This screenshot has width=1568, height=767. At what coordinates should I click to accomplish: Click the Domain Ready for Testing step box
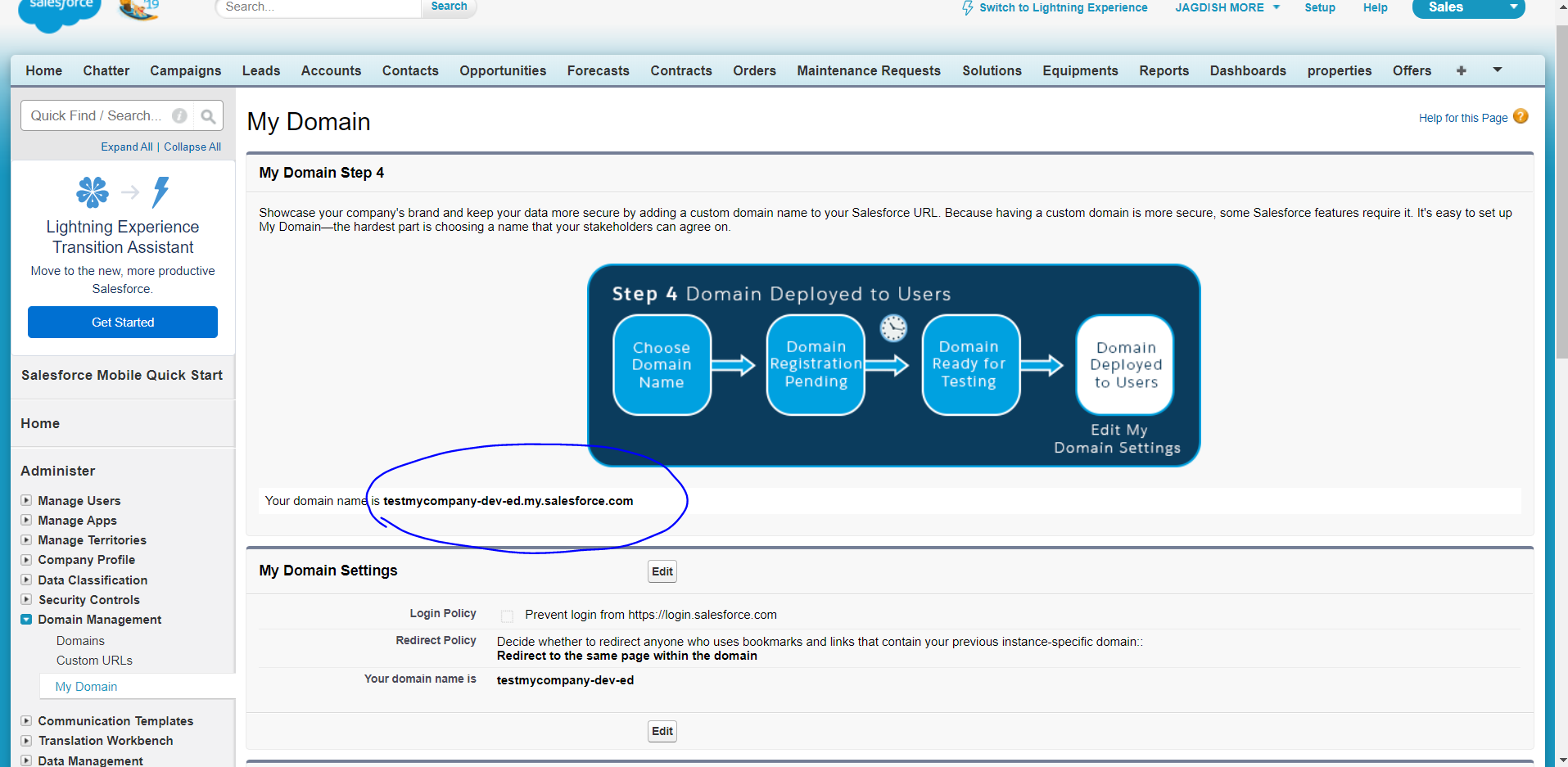pyautogui.click(x=970, y=365)
